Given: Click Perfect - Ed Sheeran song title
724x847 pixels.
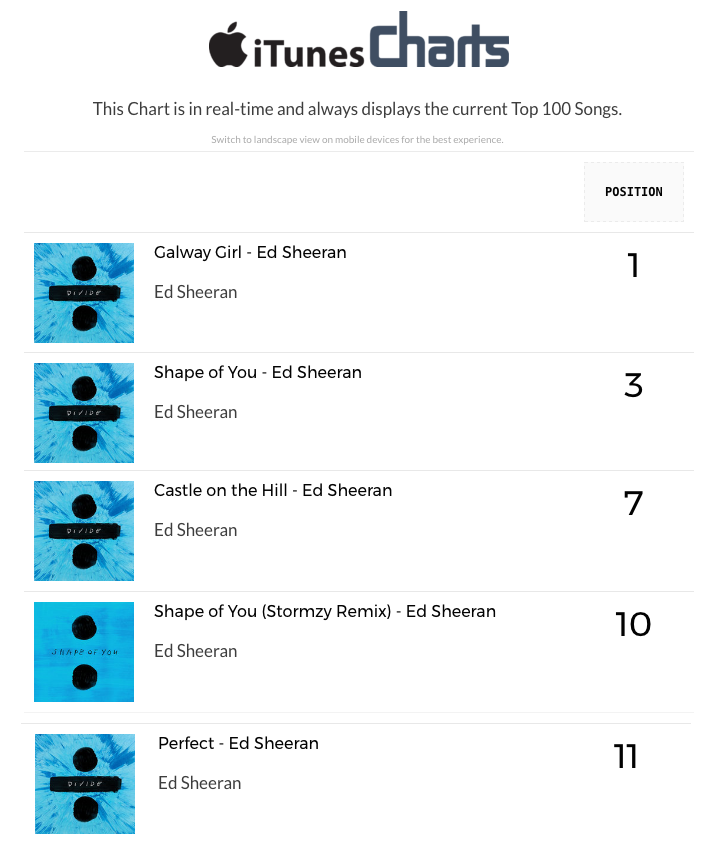Looking at the screenshot, I should 238,743.
